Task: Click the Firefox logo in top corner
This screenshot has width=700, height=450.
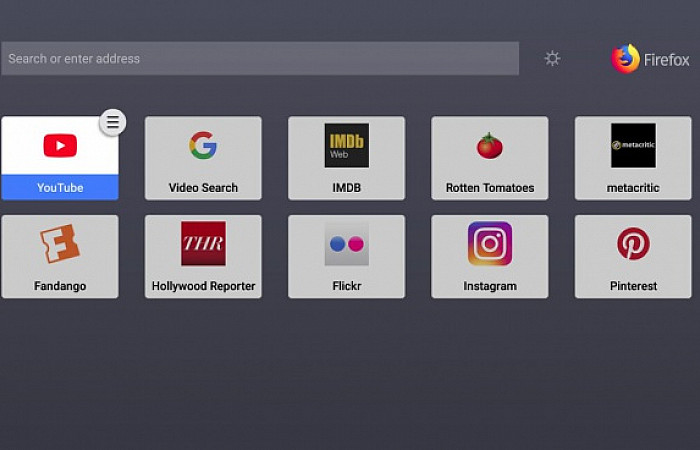Action: click(626, 59)
